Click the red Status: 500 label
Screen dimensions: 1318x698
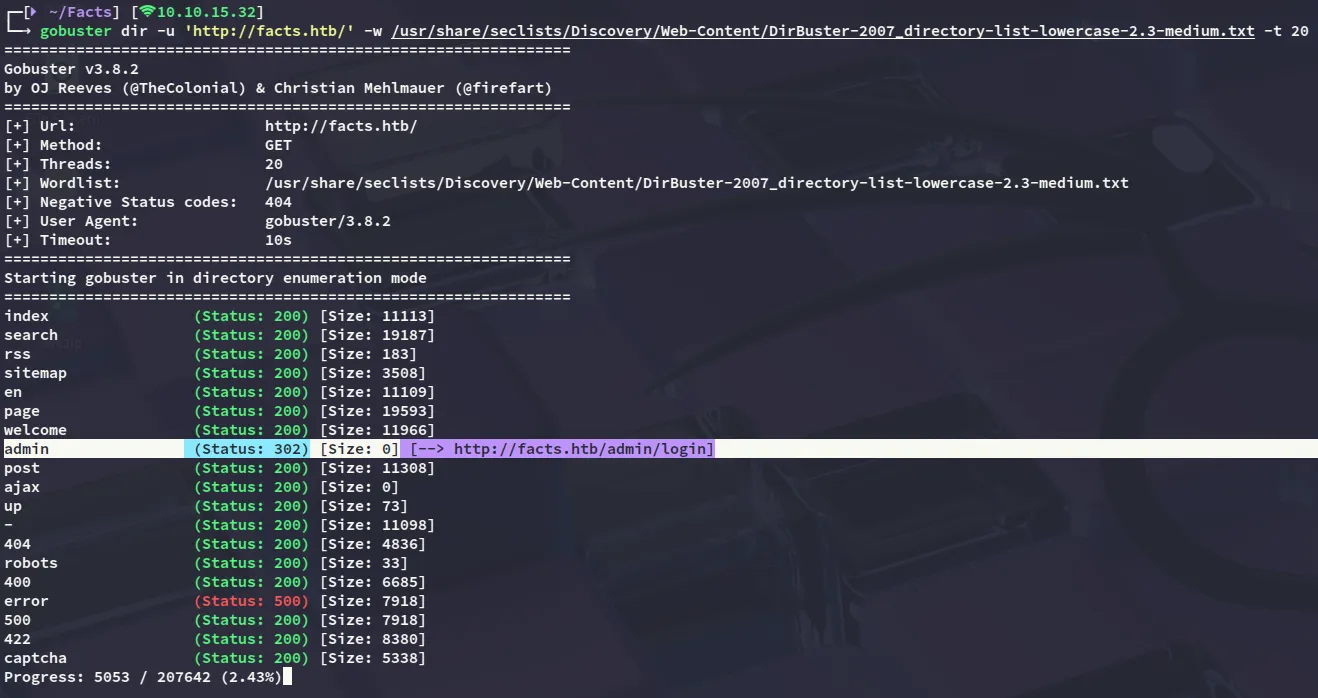click(x=252, y=601)
